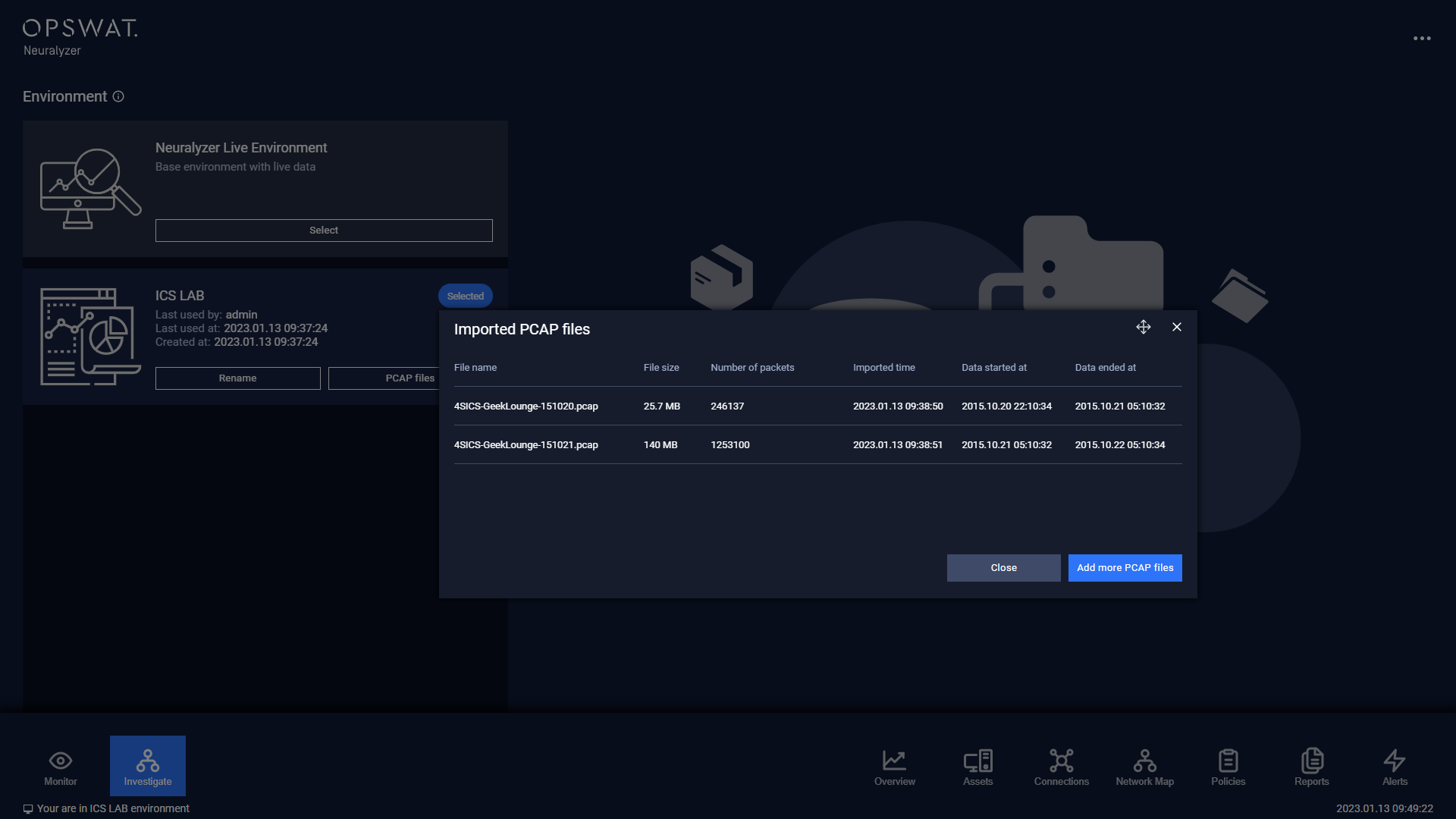
Task: Switch to the Investigate mode
Action: 148,766
